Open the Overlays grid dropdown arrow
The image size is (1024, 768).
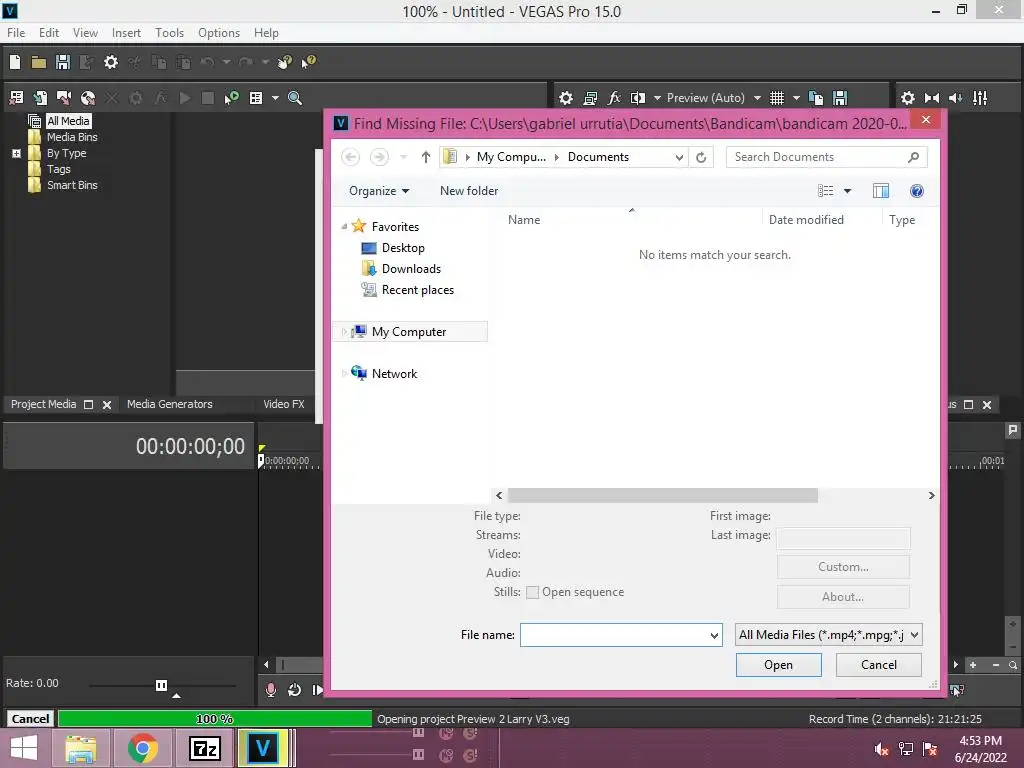click(796, 98)
